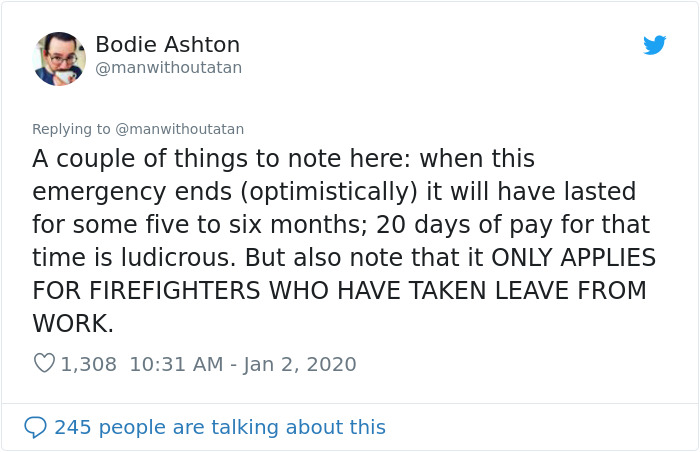Click the 10:31 AM - Jan 2, 2020 timestamp
Screen dimensions: 700x452
click(x=242, y=364)
